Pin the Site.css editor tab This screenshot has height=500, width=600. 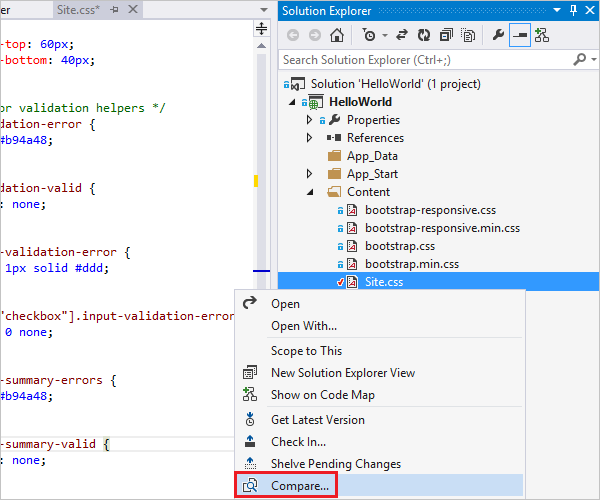pyautogui.click(x=114, y=10)
